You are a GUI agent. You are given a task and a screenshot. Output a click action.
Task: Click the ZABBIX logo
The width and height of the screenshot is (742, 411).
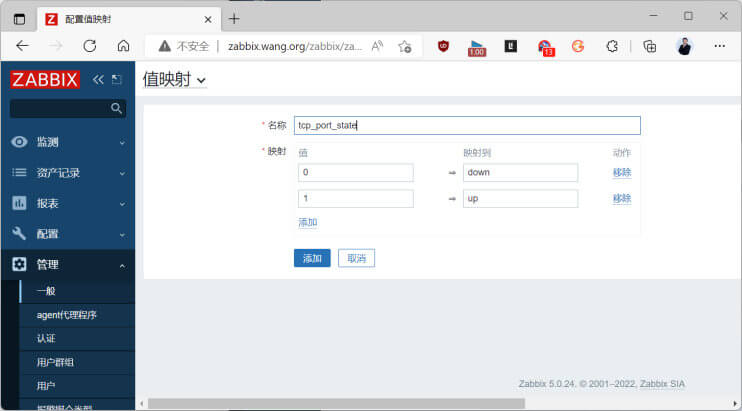(45, 79)
